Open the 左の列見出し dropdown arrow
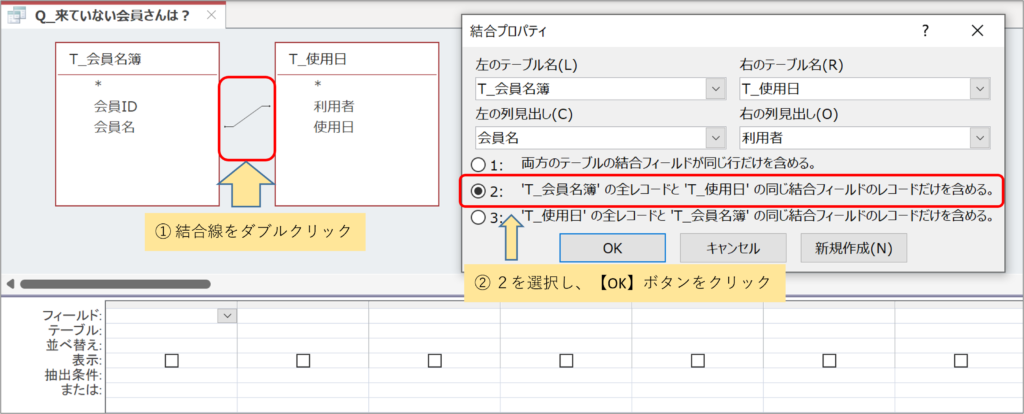1024x414 pixels. pyautogui.click(x=715, y=138)
